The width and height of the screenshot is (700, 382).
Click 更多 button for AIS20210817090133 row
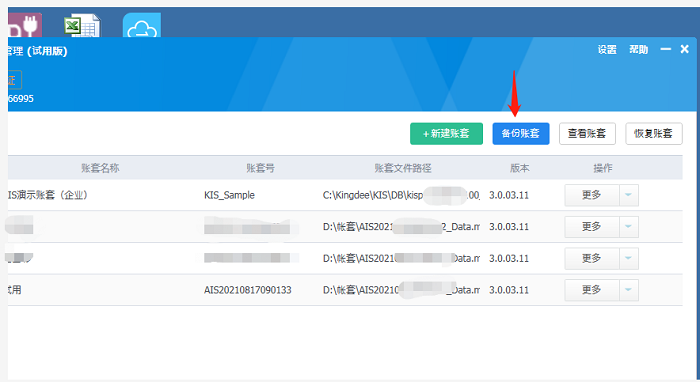[592, 290]
